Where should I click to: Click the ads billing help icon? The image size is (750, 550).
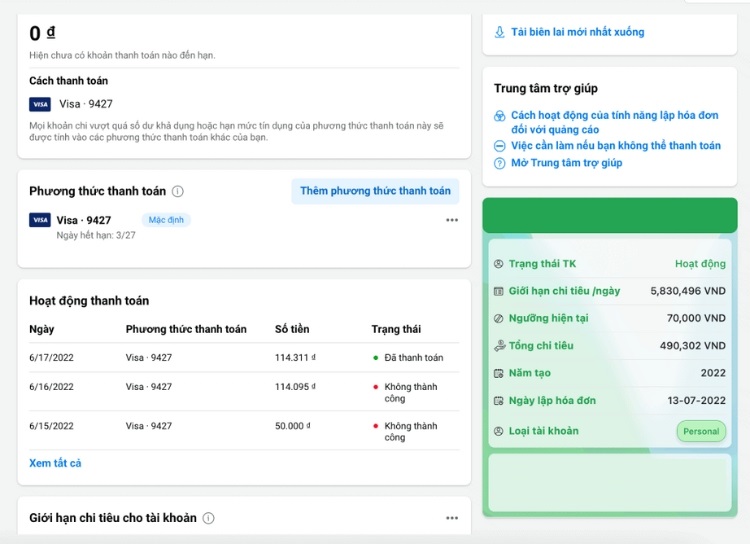pos(500,116)
